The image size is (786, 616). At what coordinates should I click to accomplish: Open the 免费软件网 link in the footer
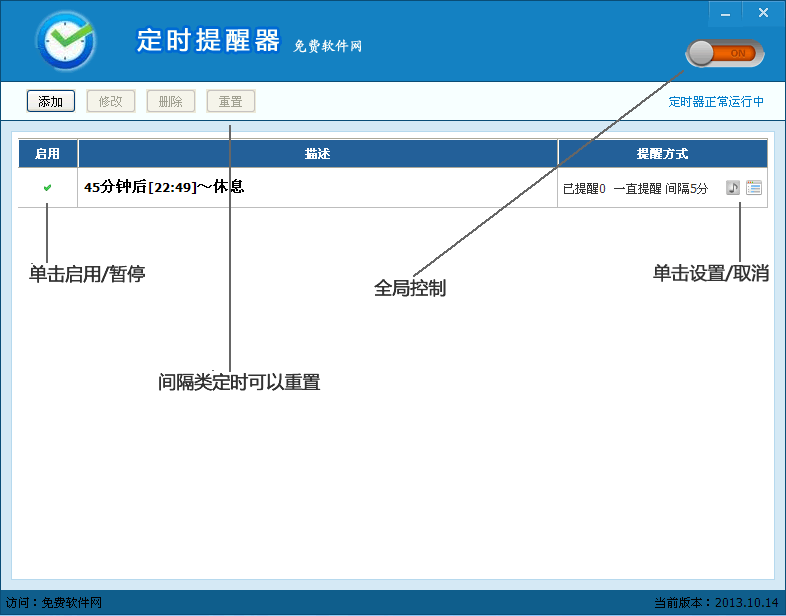pos(72,603)
